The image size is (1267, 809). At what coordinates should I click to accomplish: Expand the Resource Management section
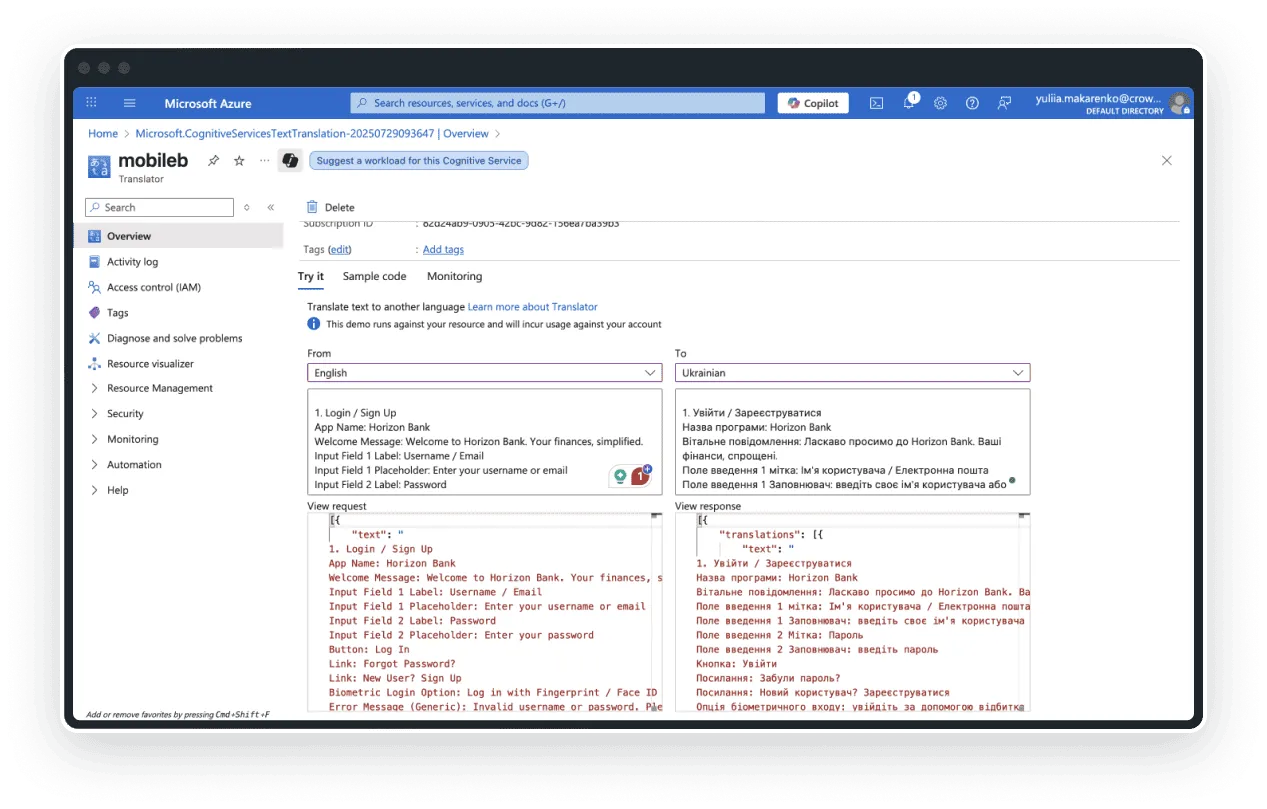(x=160, y=388)
